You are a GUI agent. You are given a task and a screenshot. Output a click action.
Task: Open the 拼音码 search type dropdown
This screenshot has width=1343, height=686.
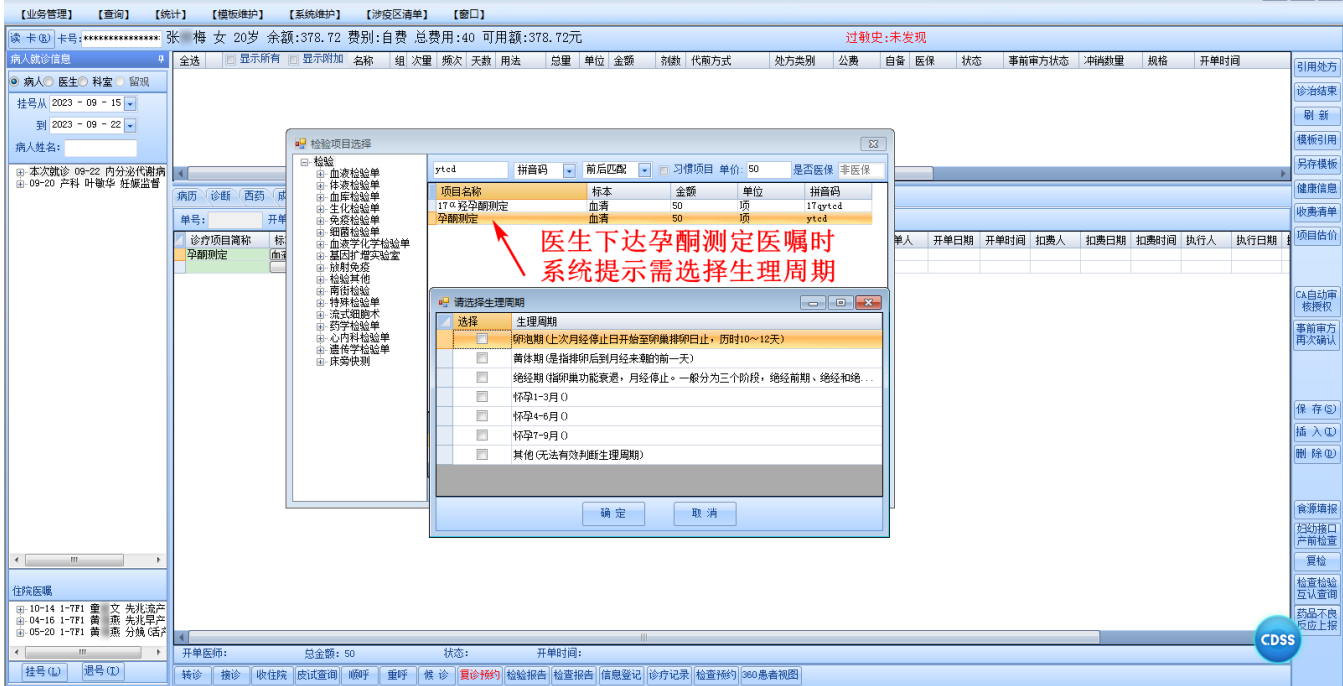point(570,171)
